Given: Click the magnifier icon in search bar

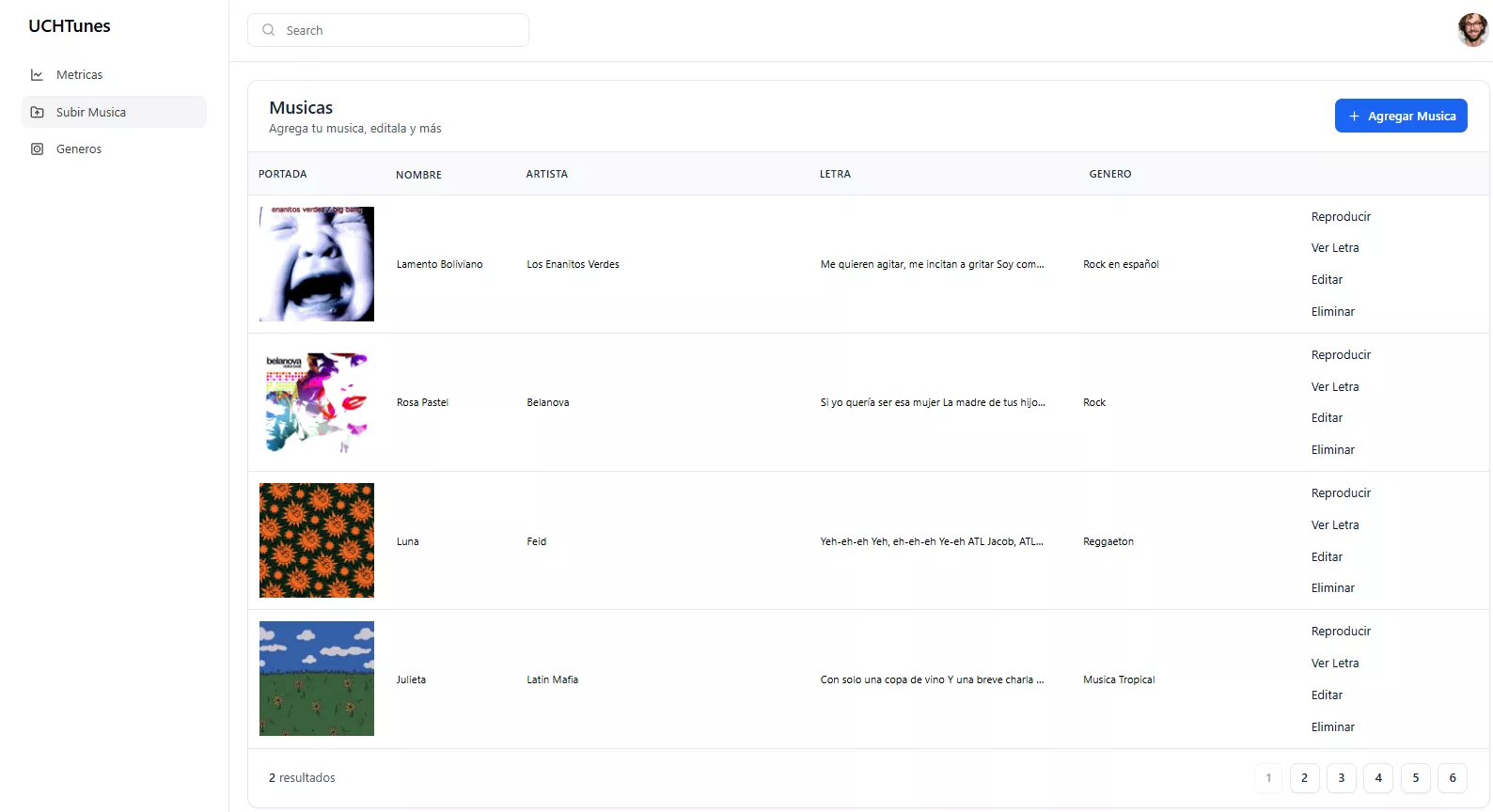Looking at the screenshot, I should coord(269,30).
